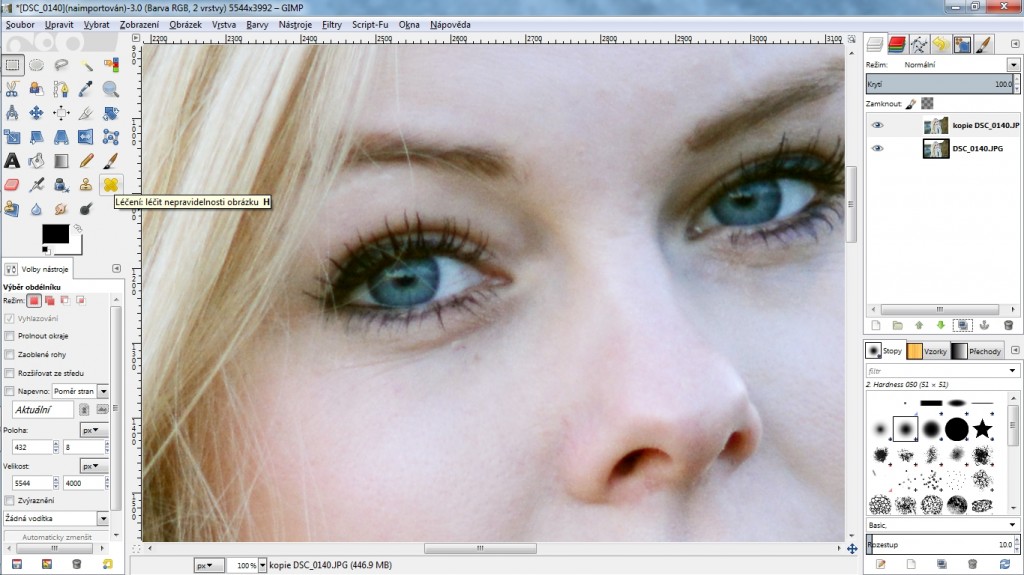This screenshot has height=575, width=1024.
Task: Switch to the Přechody tab
Action: click(x=977, y=351)
